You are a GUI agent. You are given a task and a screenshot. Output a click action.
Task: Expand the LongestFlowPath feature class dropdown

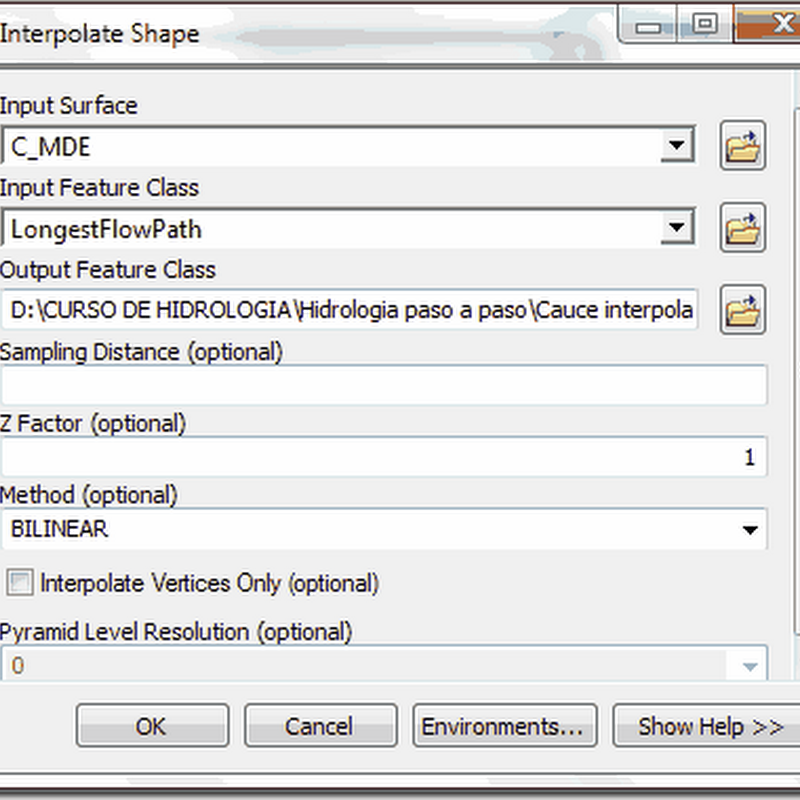pos(677,228)
